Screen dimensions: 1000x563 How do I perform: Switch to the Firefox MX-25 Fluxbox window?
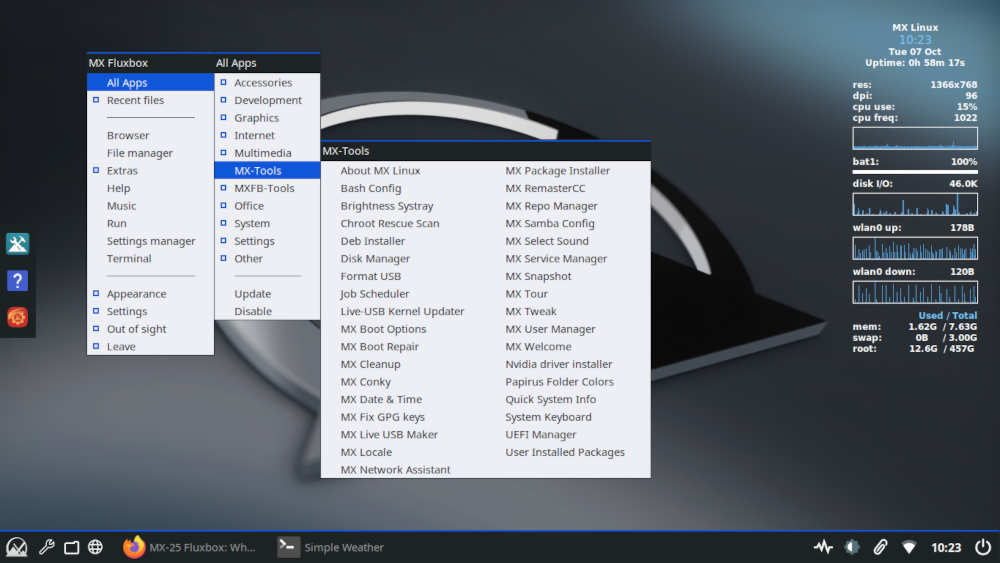click(190, 547)
